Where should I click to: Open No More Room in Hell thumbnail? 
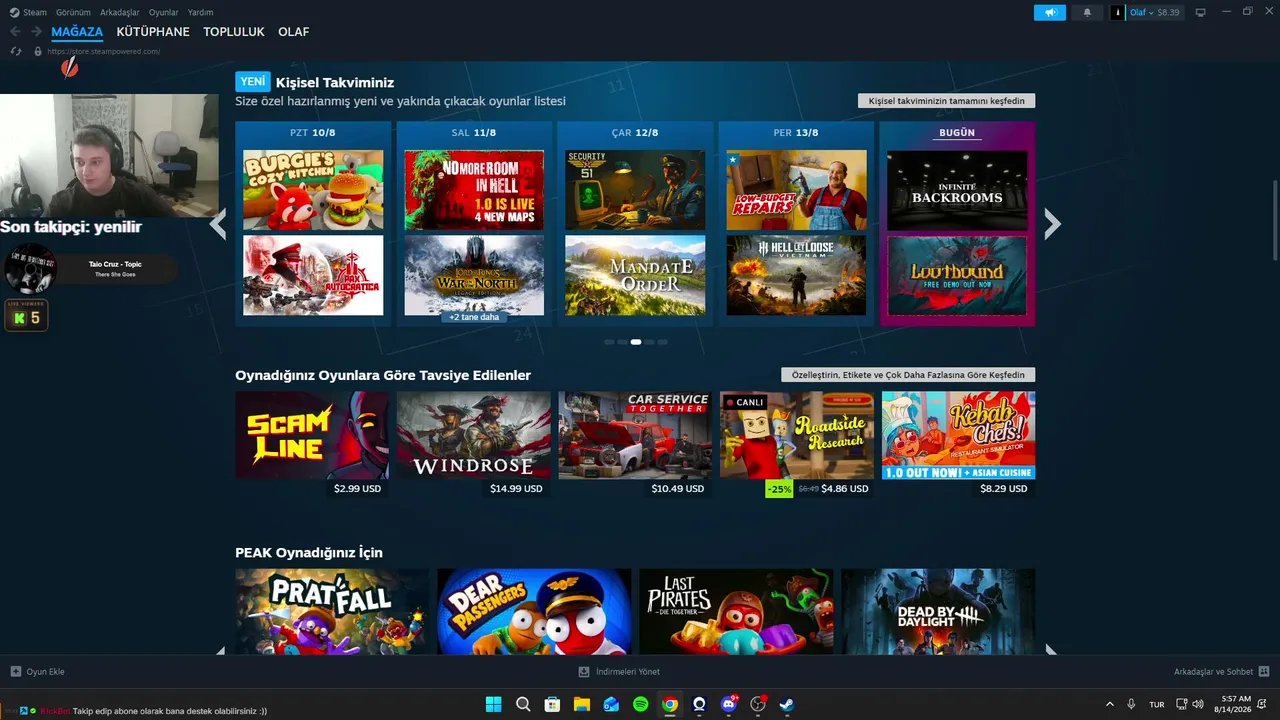coord(474,190)
